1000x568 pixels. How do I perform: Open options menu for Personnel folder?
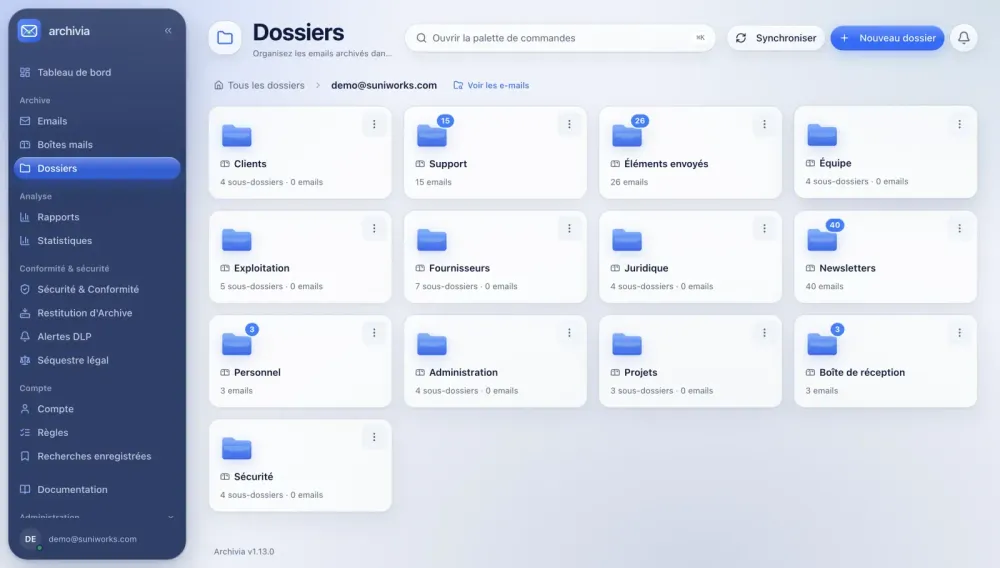point(374,333)
